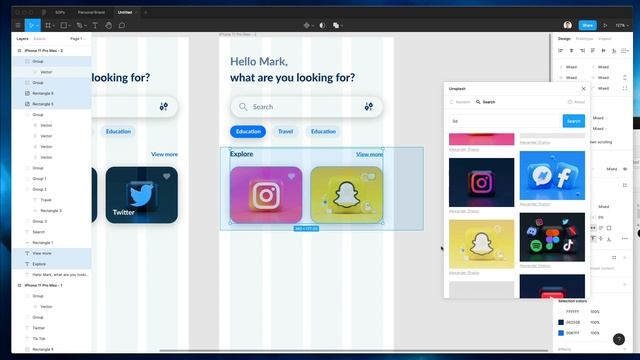The width and height of the screenshot is (640, 360).
Task: Click the Align right icon
Action: pyautogui.click(x=582, y=51)
